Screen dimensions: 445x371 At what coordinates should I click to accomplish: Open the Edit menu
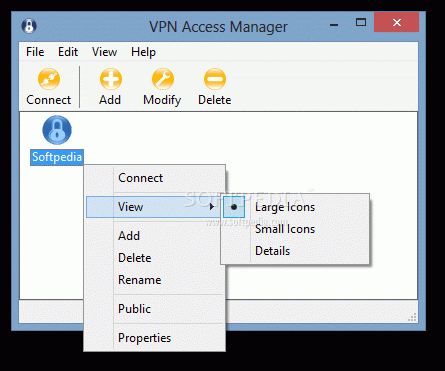(x=68, y=52)
